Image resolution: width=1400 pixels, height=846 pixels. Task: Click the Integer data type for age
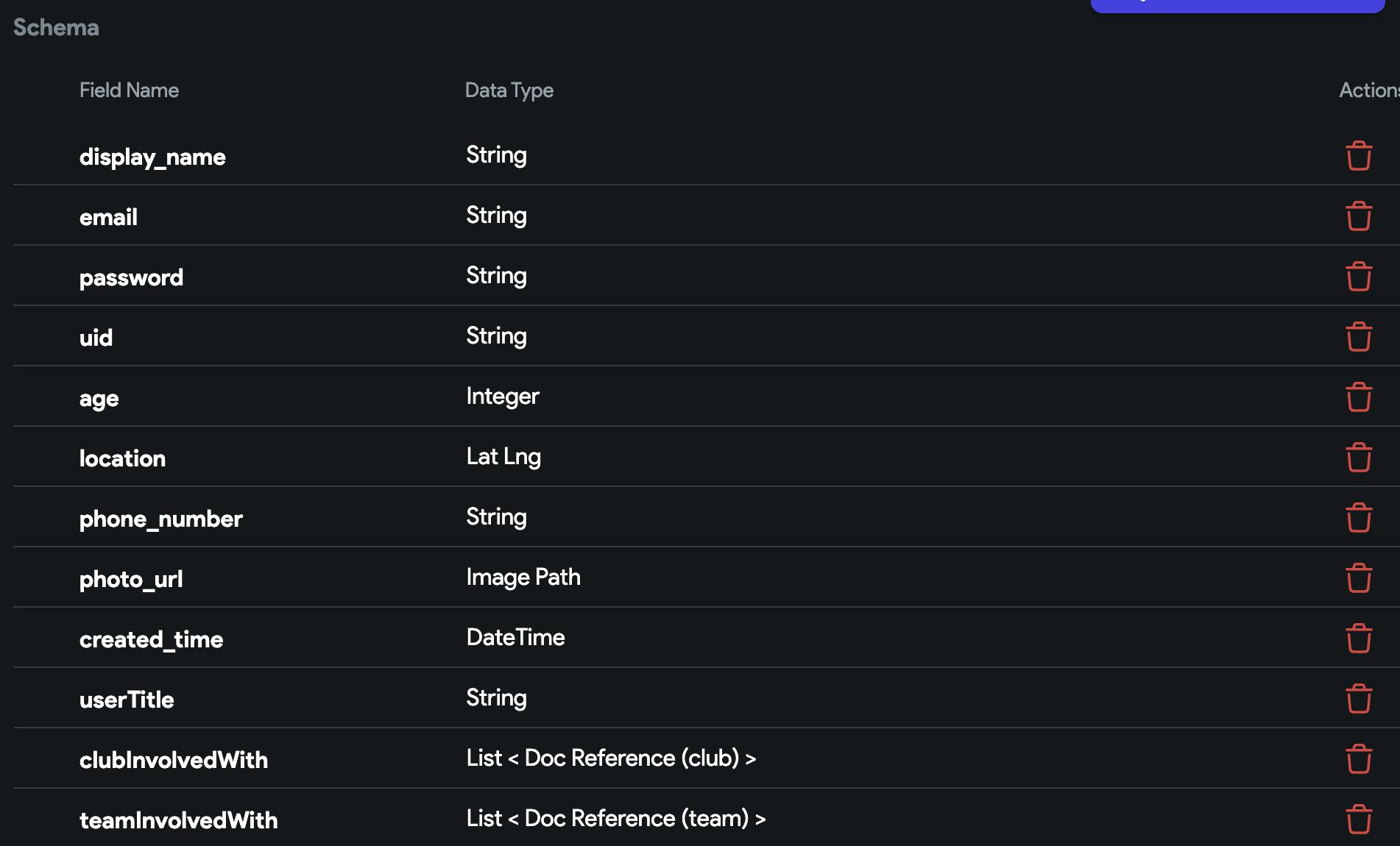[503, 397]
